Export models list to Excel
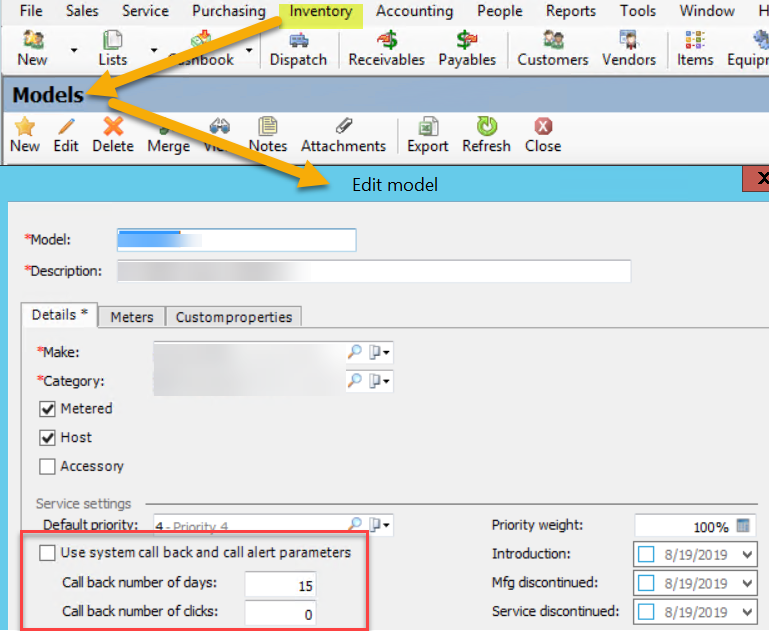This screenshot has height=631, width=769. tap(428, 135)
